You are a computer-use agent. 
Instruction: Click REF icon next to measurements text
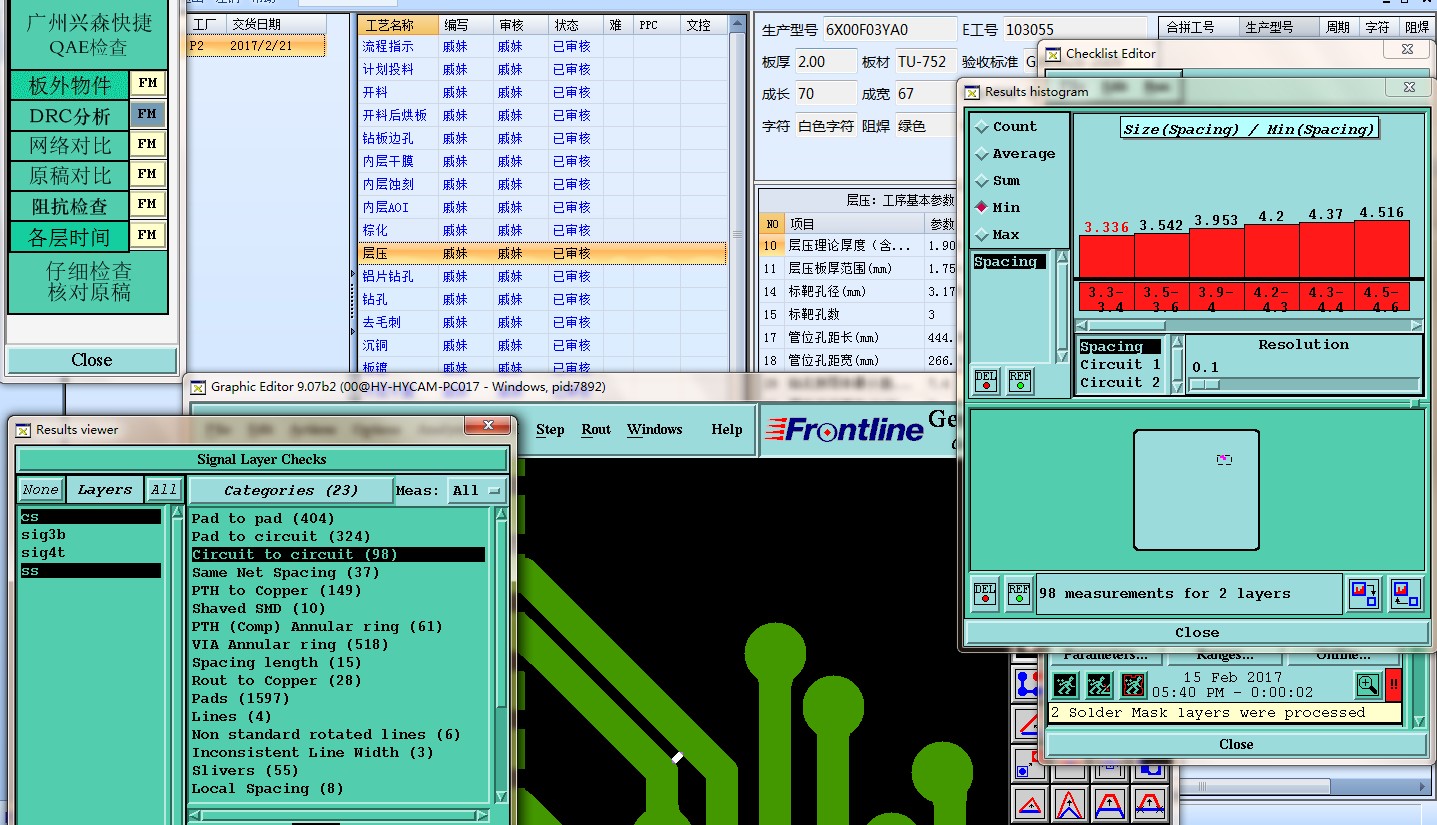(1018, 593)
